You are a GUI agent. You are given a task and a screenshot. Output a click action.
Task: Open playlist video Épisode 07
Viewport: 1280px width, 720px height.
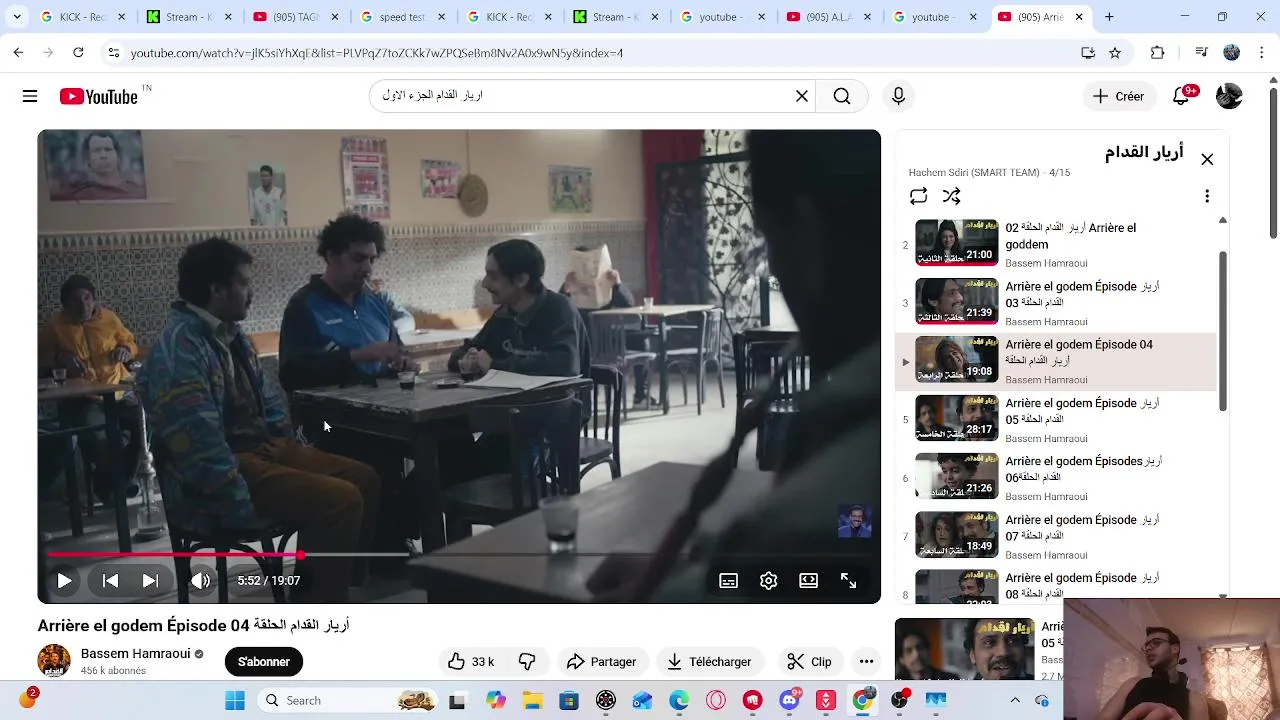coord(1056,536)
